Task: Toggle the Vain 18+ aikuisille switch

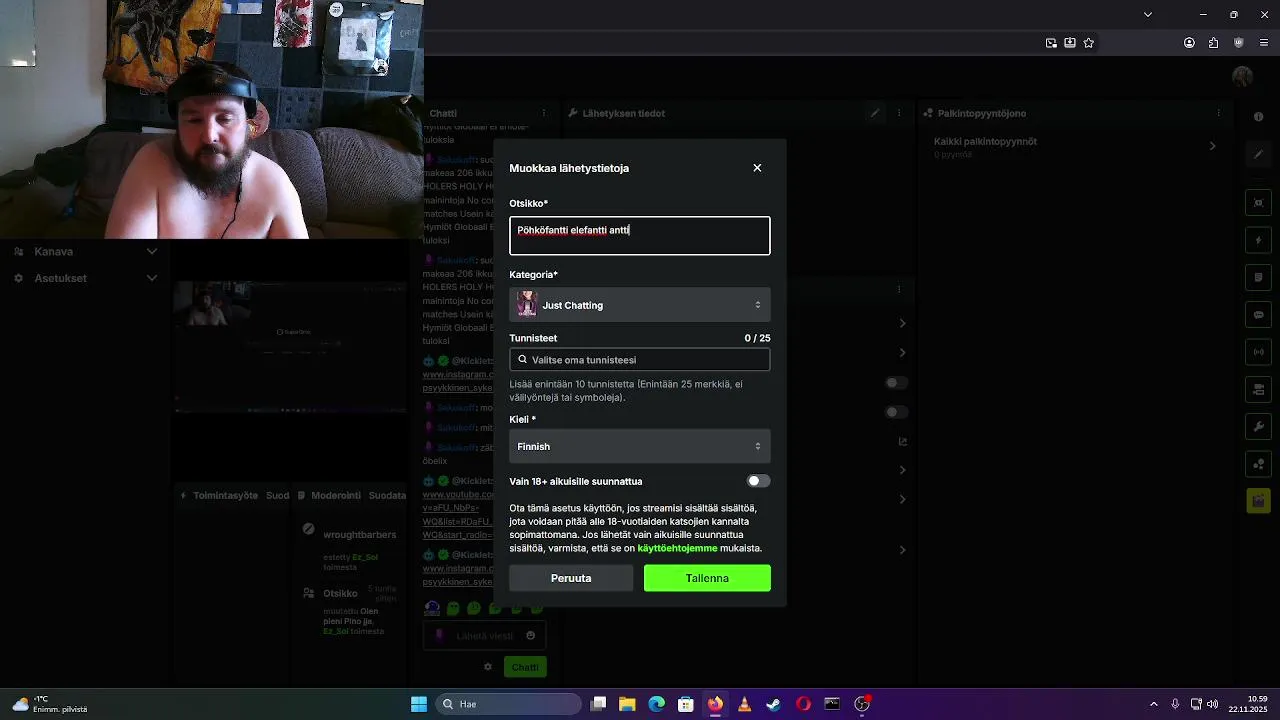Action: pos(758,481)
